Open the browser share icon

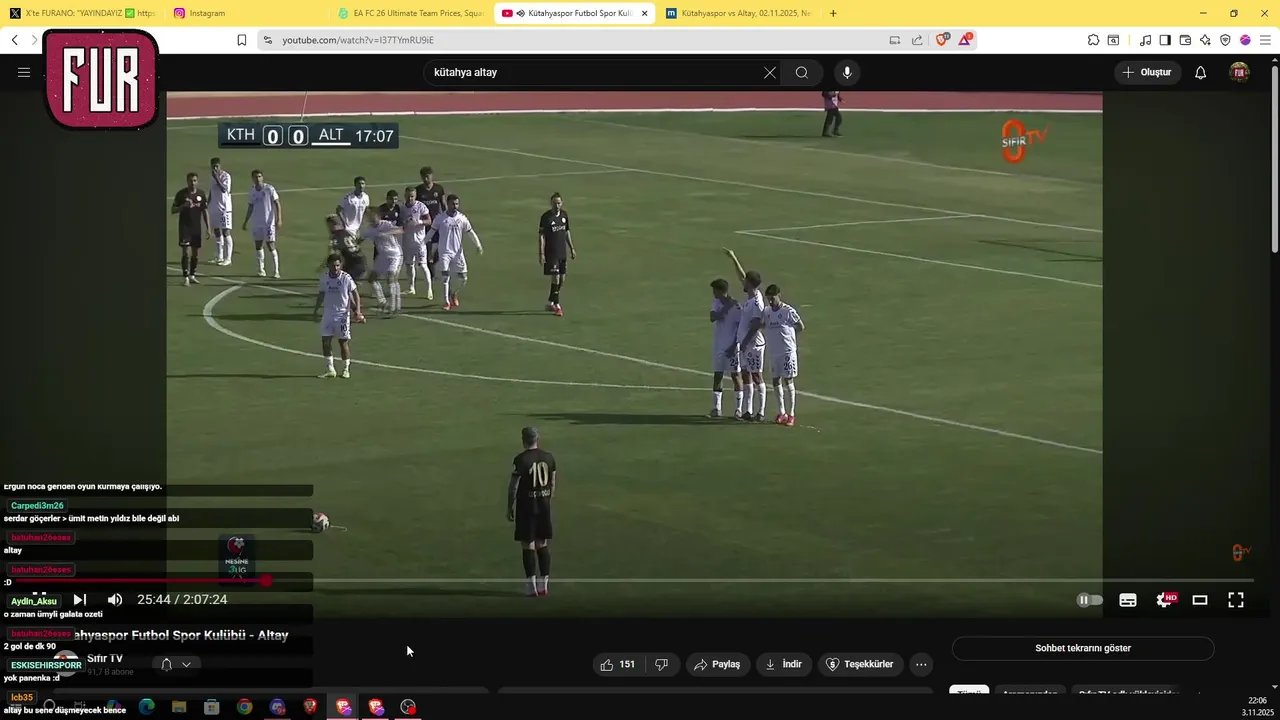click(917, 40)
